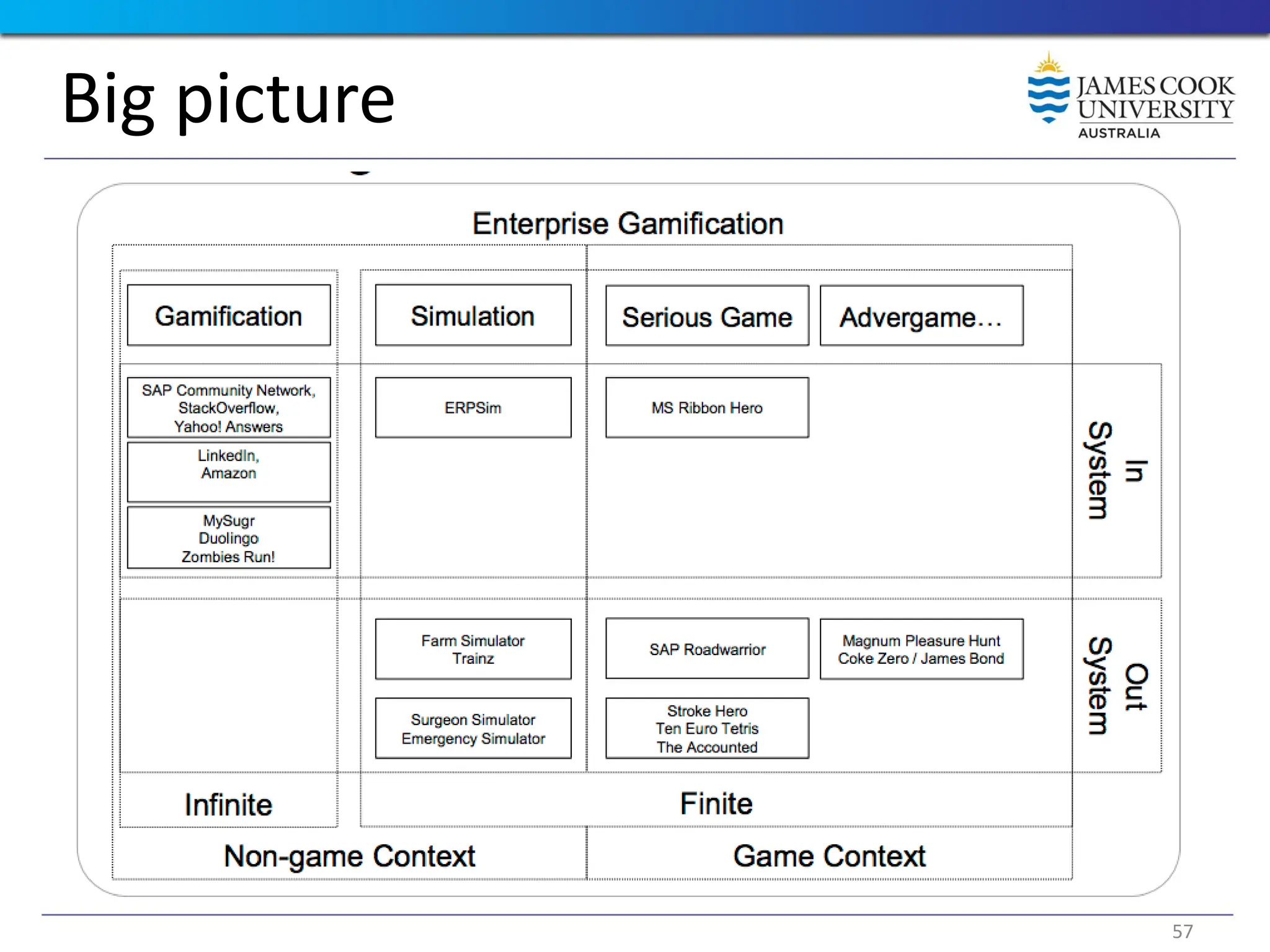Select the LinkedIn, Amazon box
This screenshot has width=1270, height=952.
tap(228, 471)
